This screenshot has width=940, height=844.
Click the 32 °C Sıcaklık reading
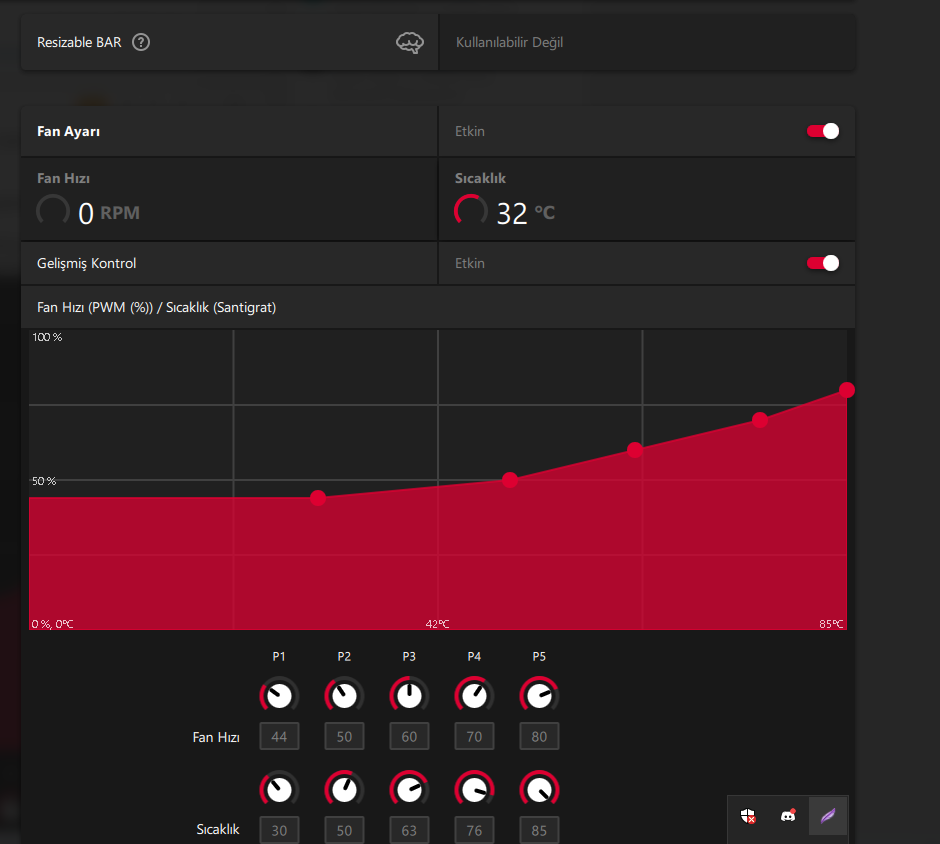coord(526,213)
